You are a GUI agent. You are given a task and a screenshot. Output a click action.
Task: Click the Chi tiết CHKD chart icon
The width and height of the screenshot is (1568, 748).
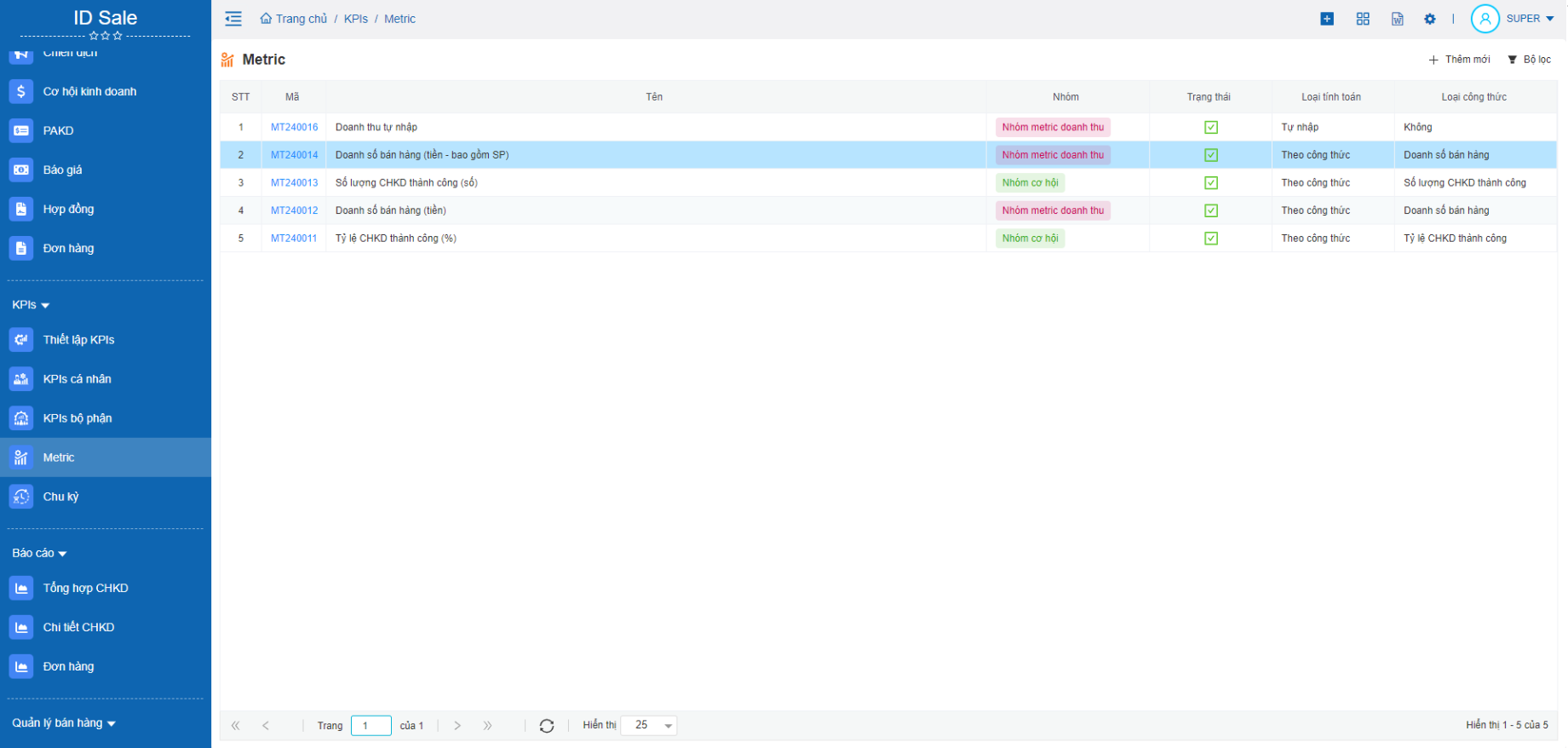21,627
